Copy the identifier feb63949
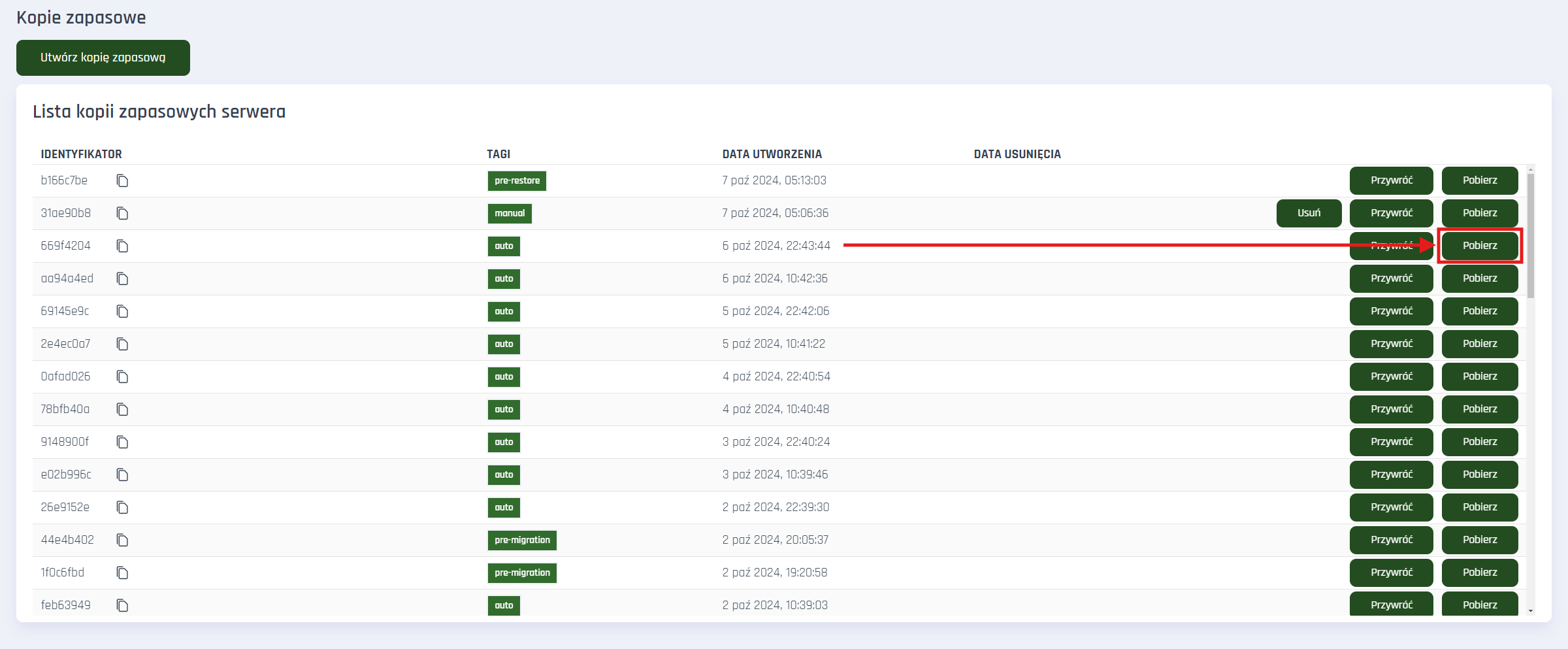 click(122, 605)
